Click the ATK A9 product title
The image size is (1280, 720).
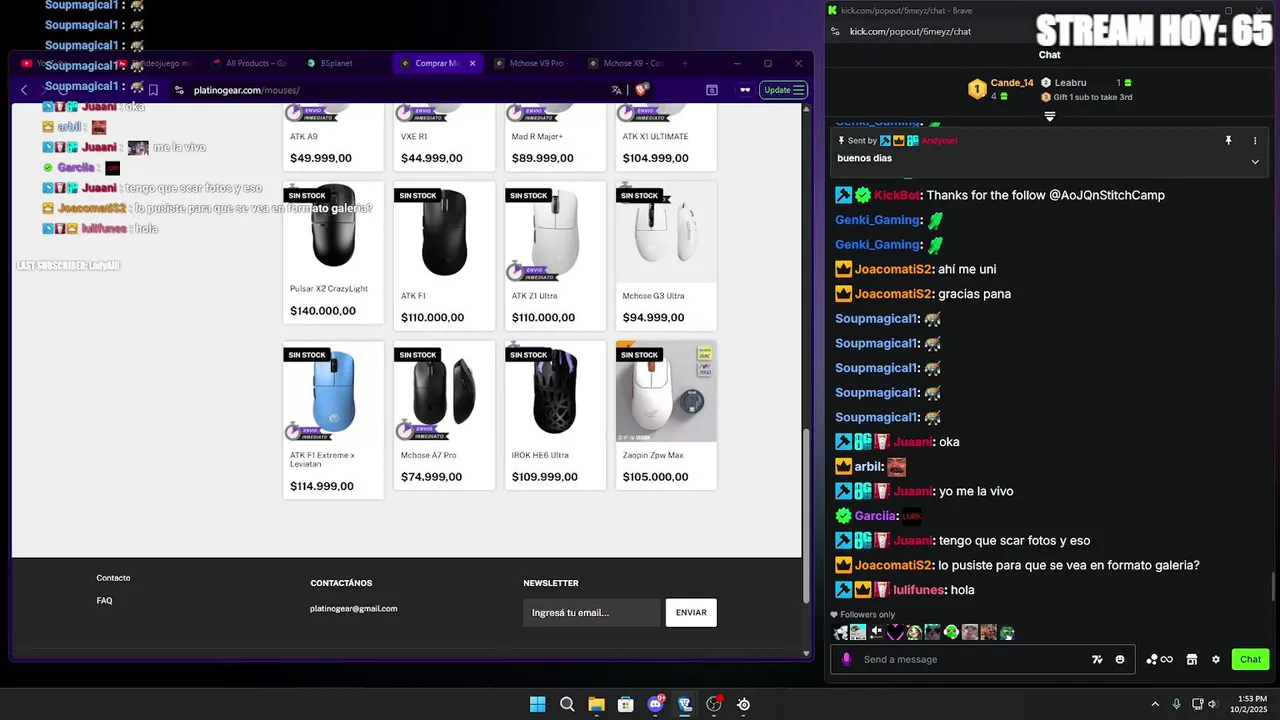(x=304, y=136)
